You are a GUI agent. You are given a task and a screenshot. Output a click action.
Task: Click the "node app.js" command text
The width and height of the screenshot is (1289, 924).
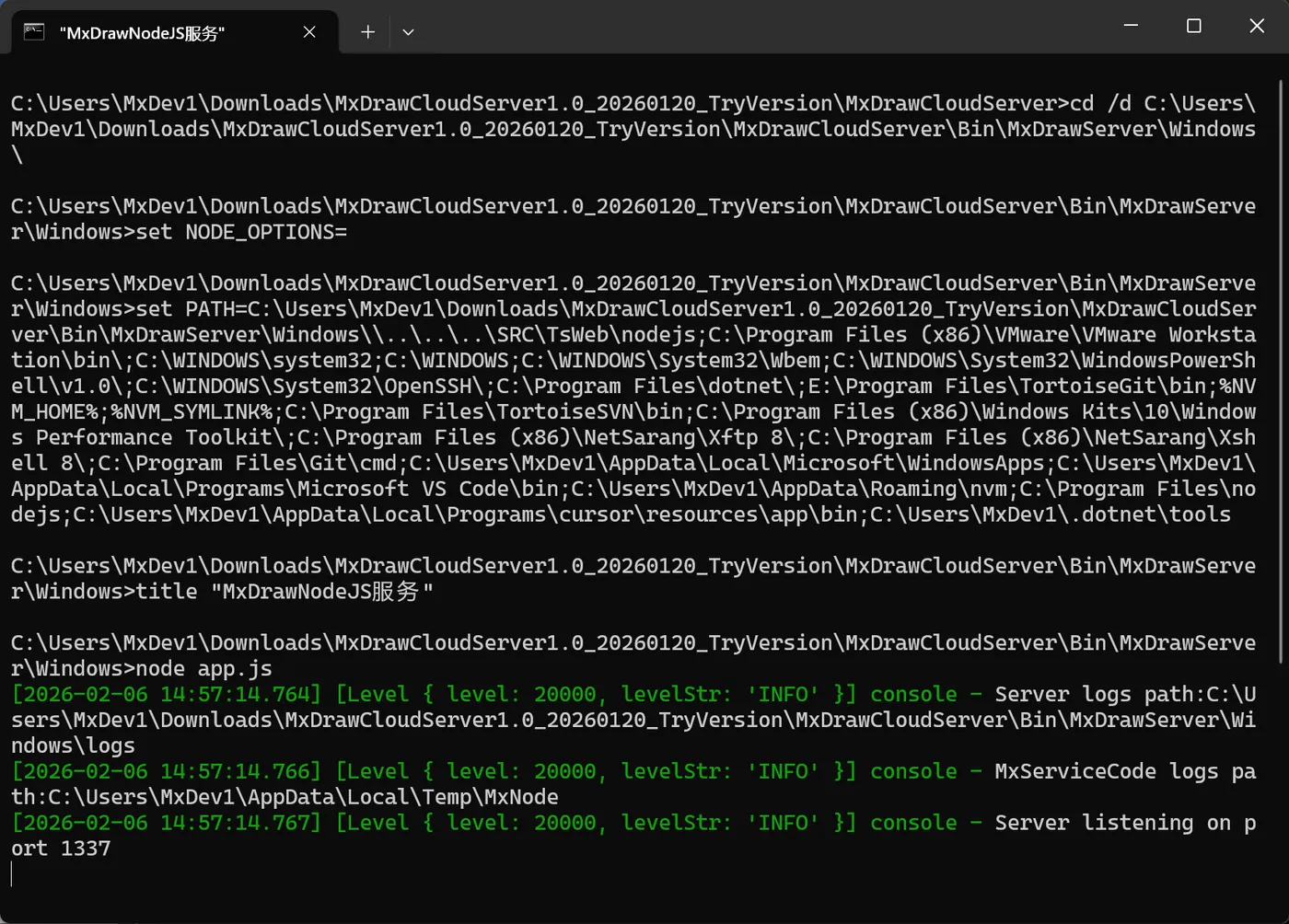tap(203, 669)
